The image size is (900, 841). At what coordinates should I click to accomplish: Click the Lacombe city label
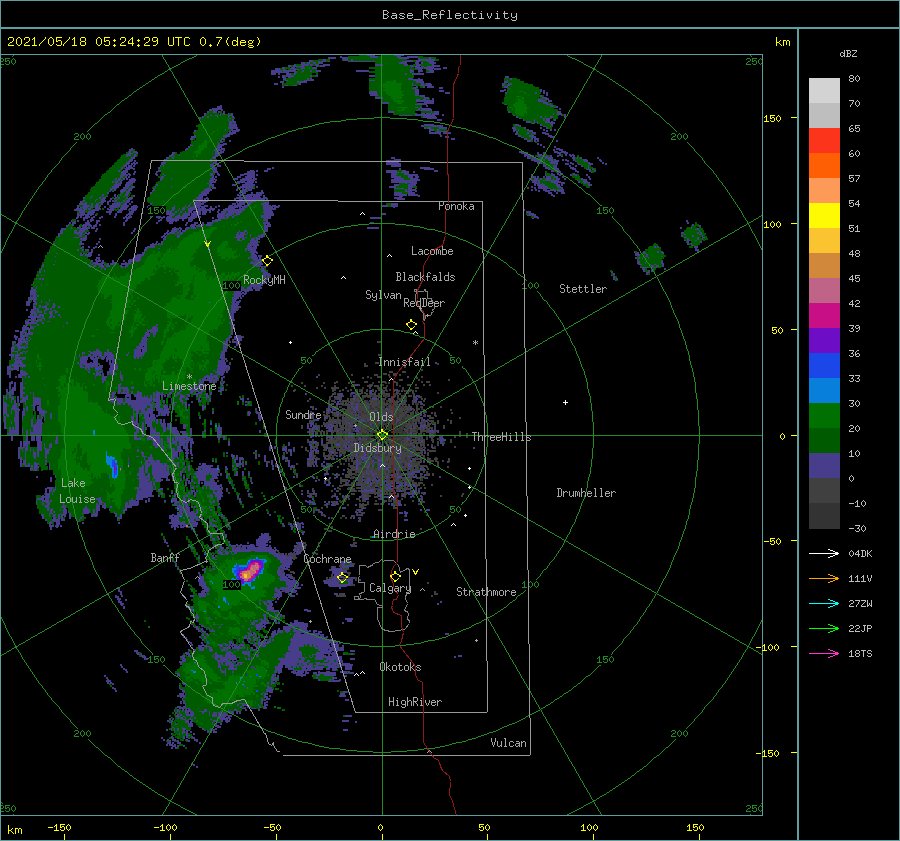coord(432,251)
